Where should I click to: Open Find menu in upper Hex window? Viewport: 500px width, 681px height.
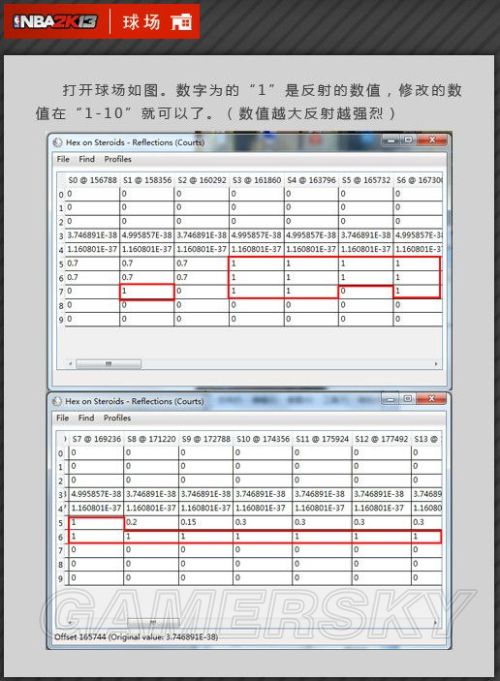(x=87, y=159)
